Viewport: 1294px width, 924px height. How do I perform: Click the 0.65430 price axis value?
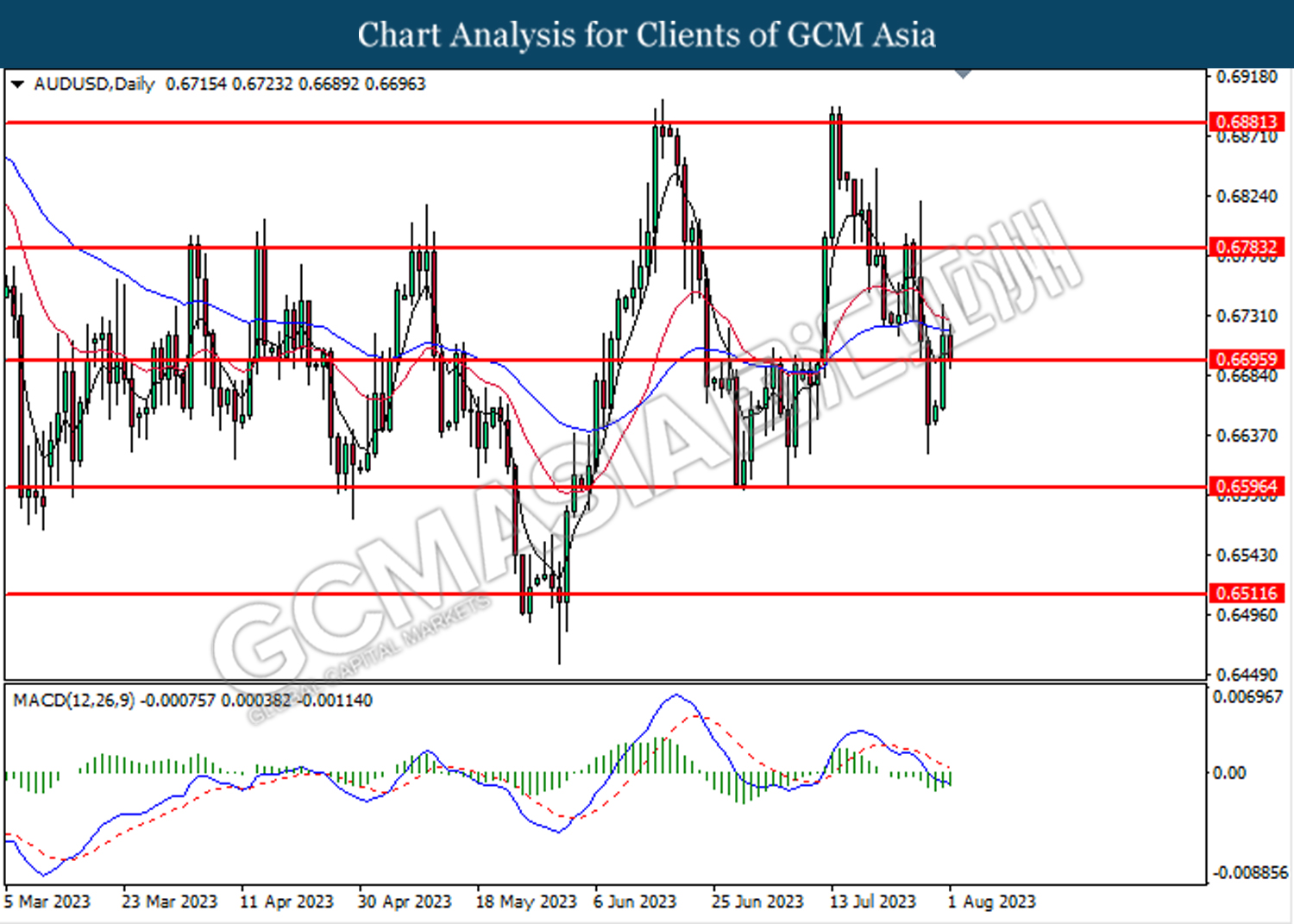(1247, 556)
